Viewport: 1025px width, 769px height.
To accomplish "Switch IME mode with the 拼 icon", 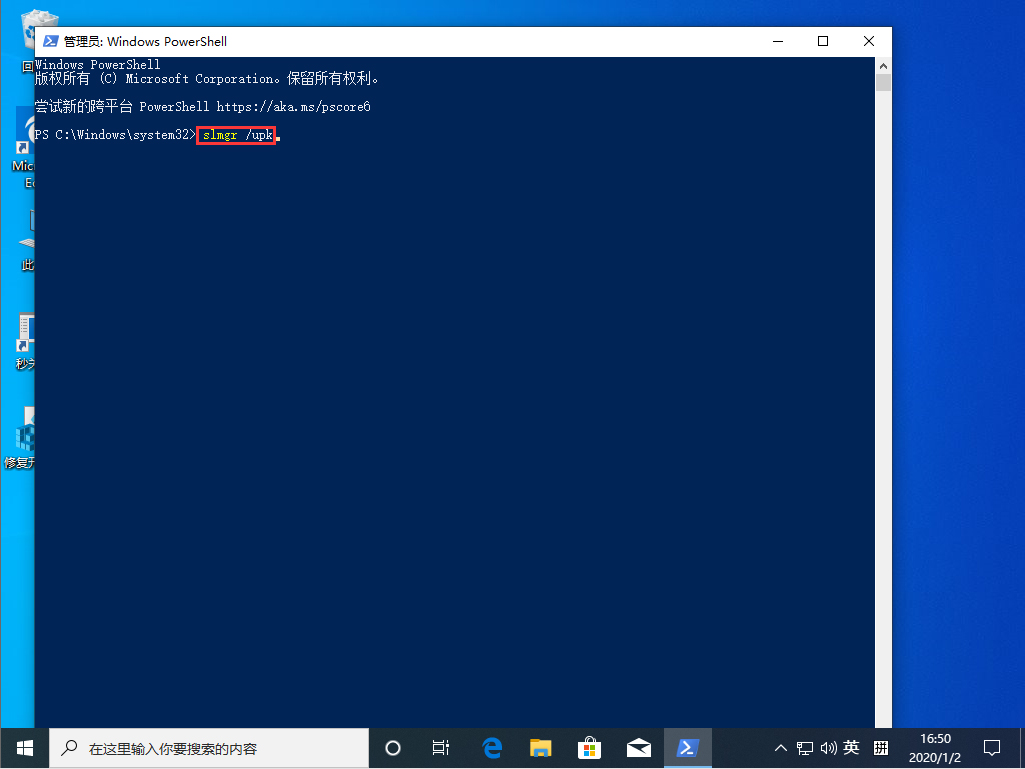I will click(x=881, y=747).
